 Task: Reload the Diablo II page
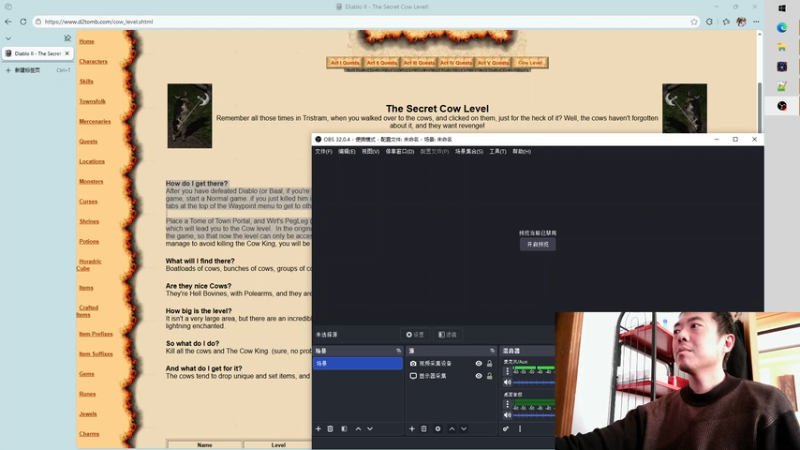point(23,21)
